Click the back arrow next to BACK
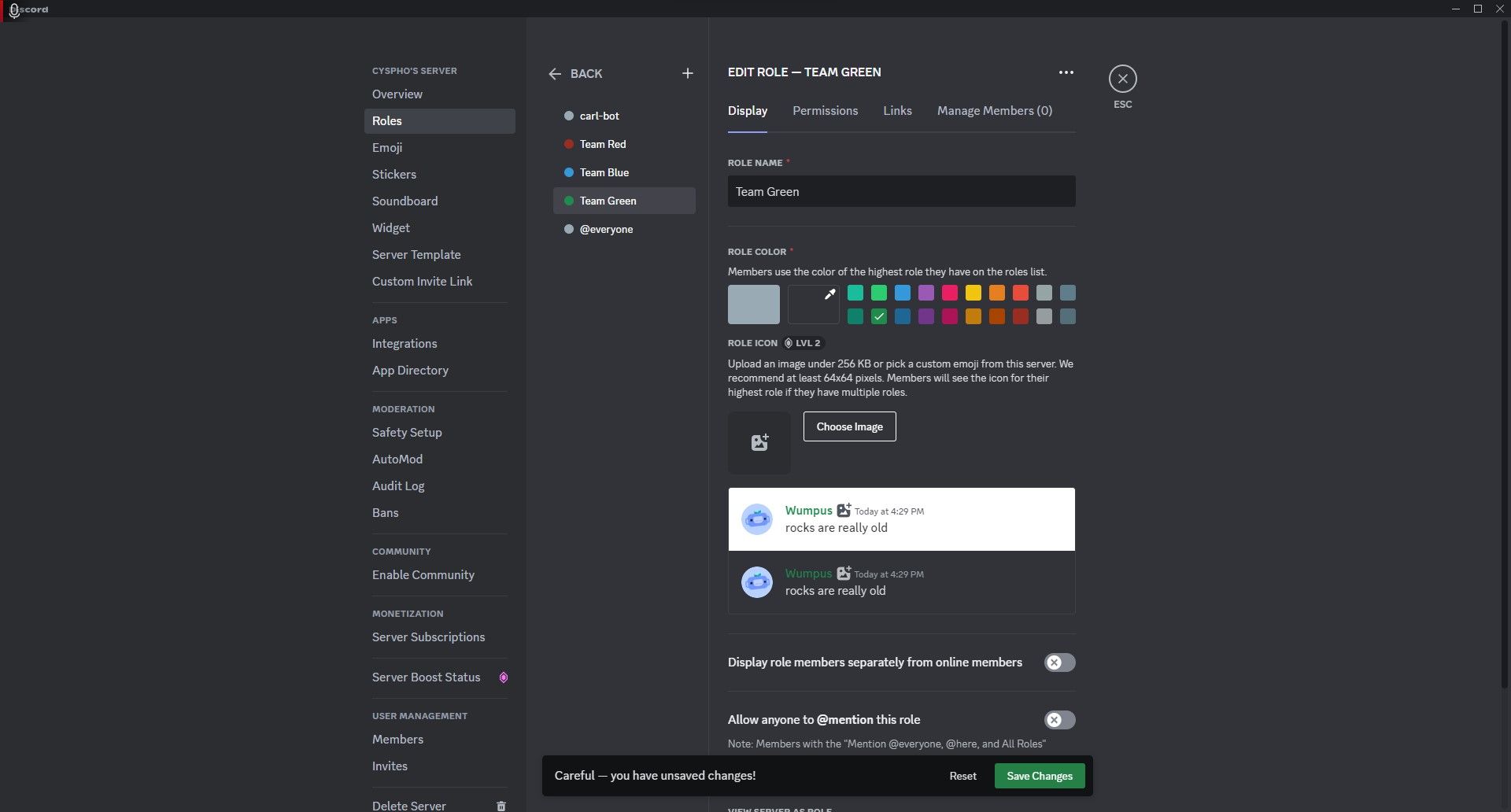The width and height of the screenshot is (1511, 812). tap(556, 73)
